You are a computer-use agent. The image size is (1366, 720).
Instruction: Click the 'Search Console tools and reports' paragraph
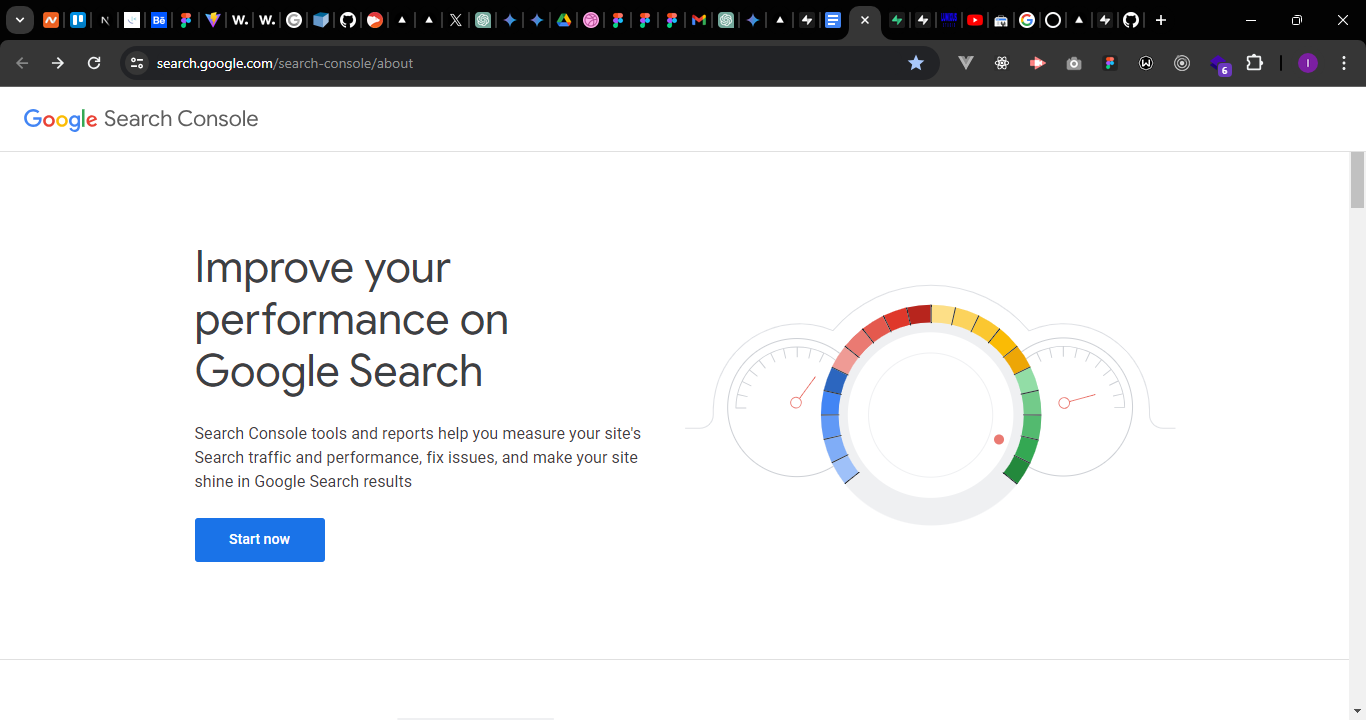point(418,458)
